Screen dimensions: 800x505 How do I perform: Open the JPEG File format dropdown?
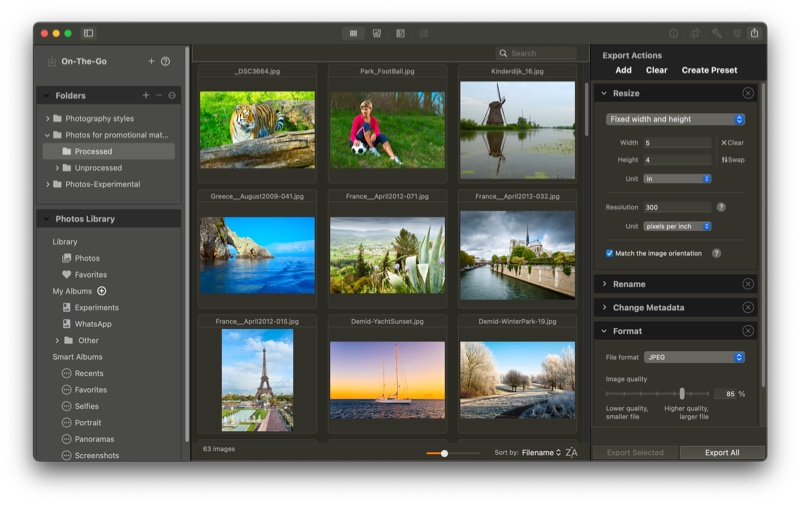click(x=694, y=357)
